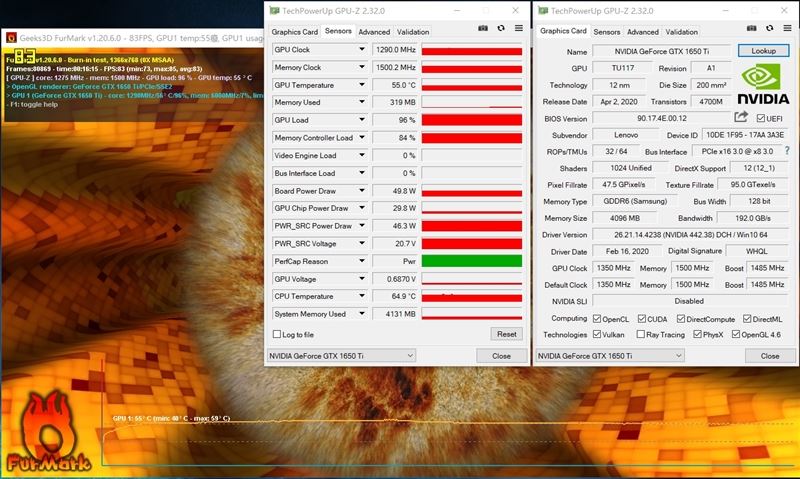Screen dimensions: 800x479
Task: Toggle Log to file checkbox
Action: pyautogui.click(x=277, y=334)
